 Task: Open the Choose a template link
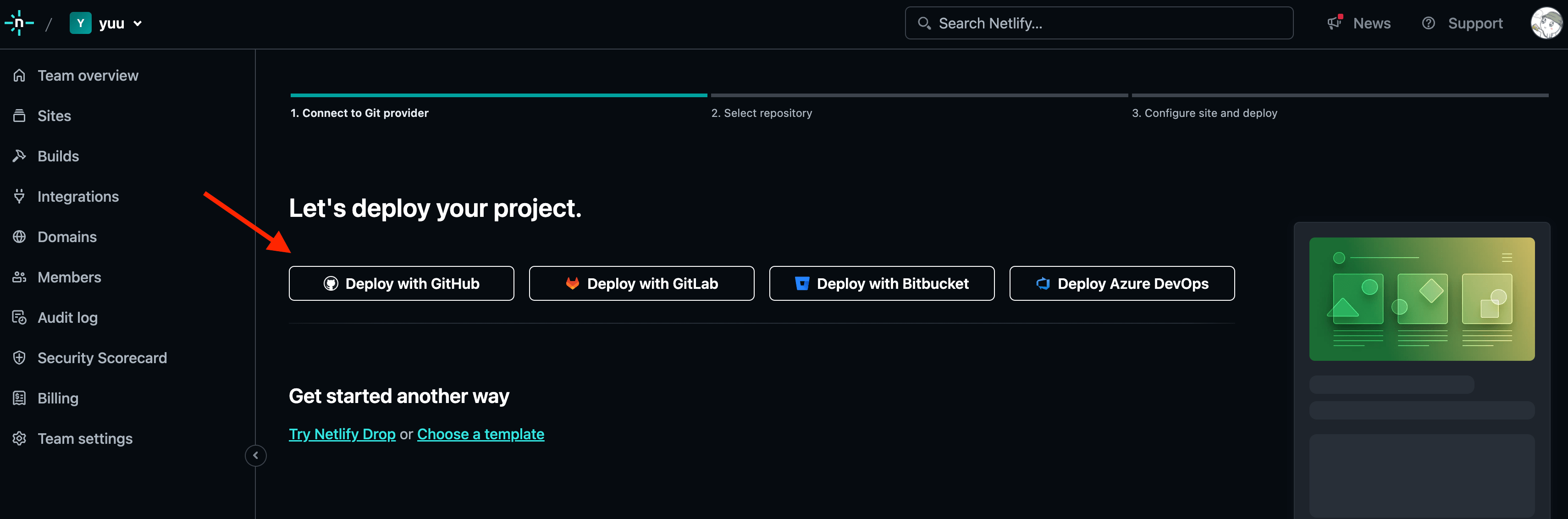[x=480, y=434]
